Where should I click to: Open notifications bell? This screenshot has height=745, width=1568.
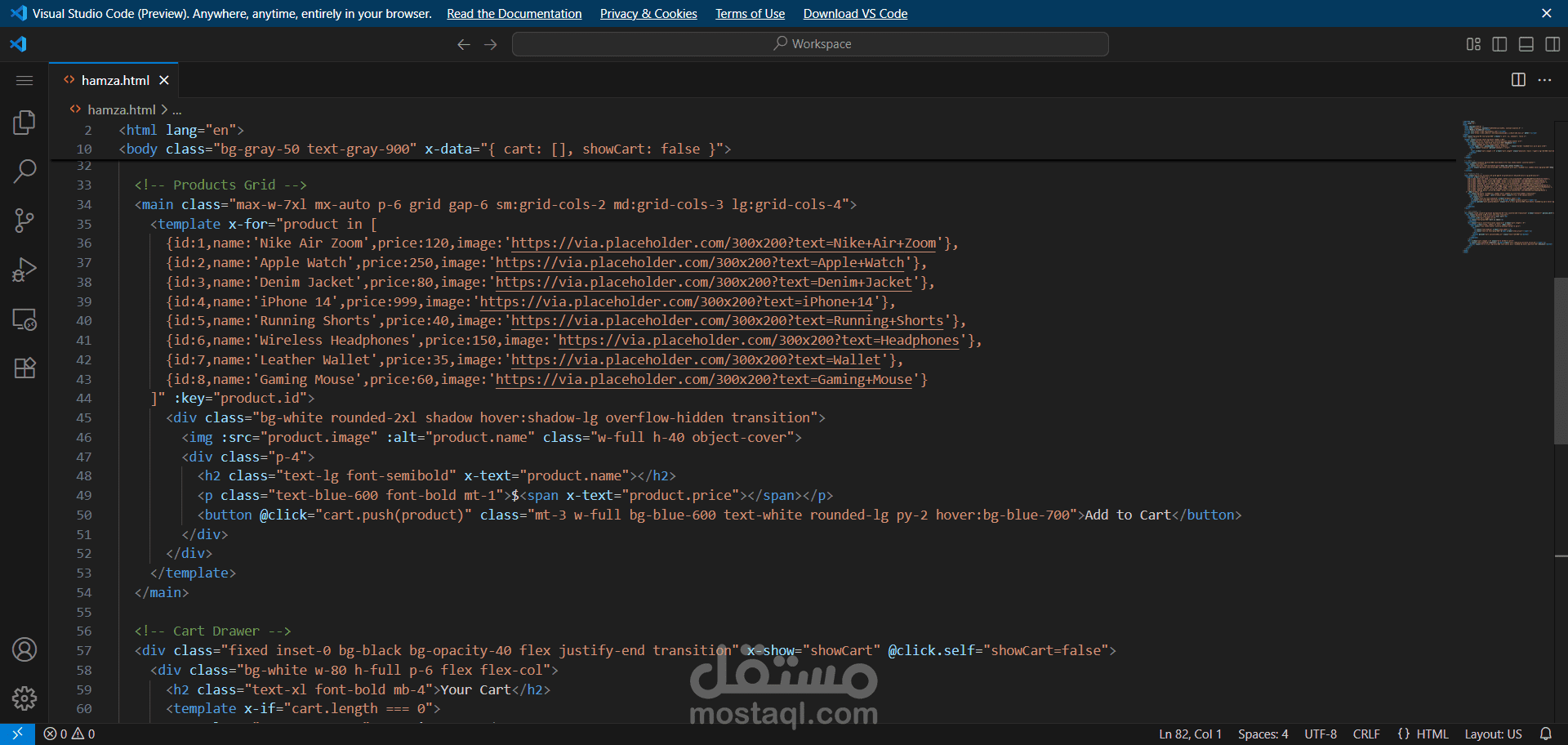(1545, 734)
